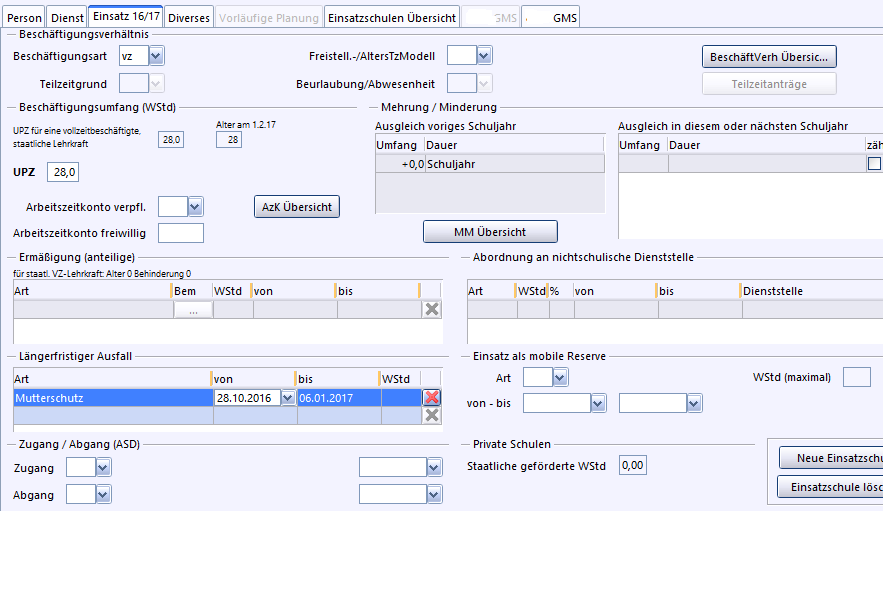Click the Neue Einsatzschule button
The image size is (883, 615).
click(x=831, y=458)
